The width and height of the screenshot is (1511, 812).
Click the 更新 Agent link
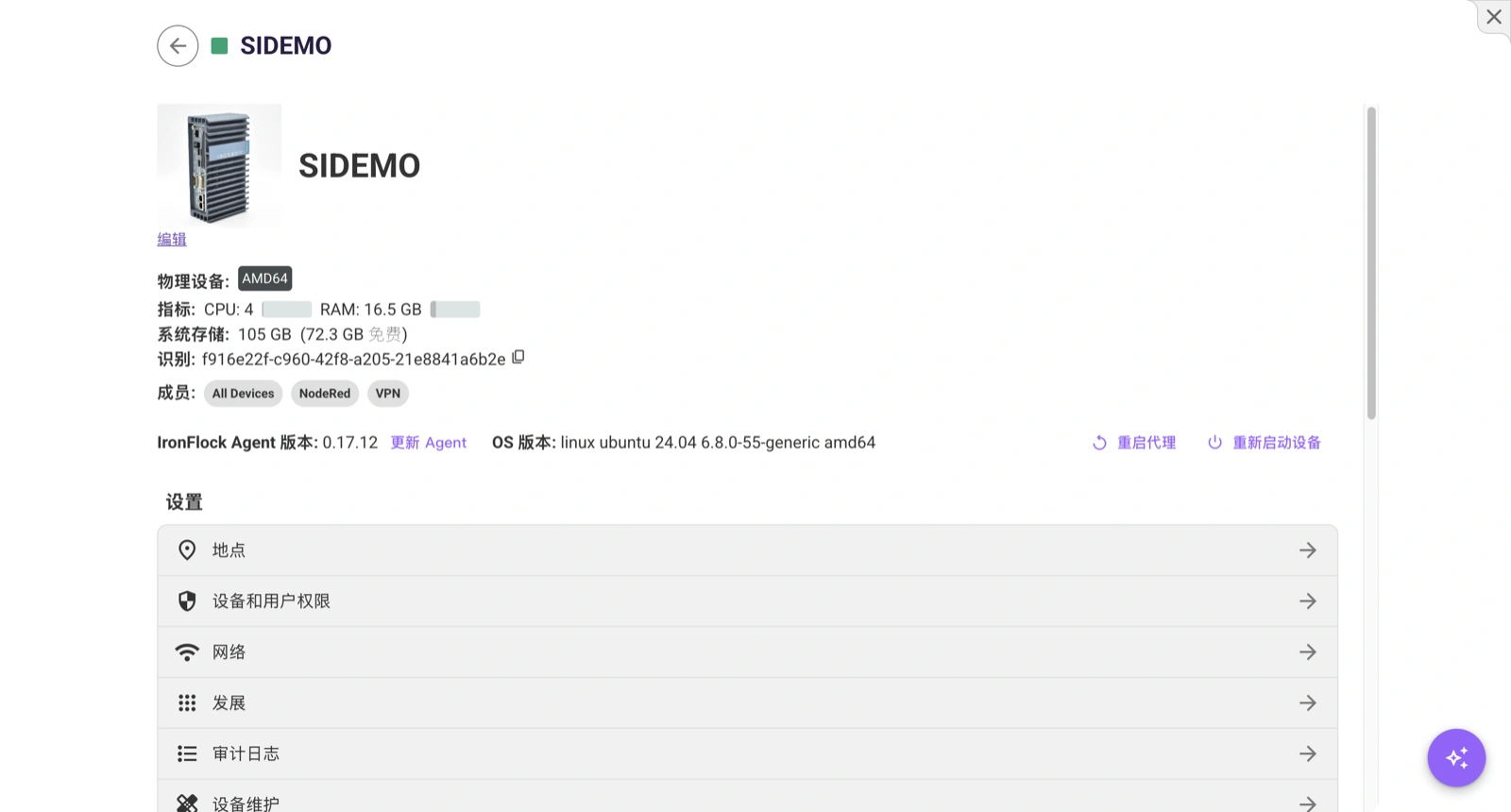(429, 443)
